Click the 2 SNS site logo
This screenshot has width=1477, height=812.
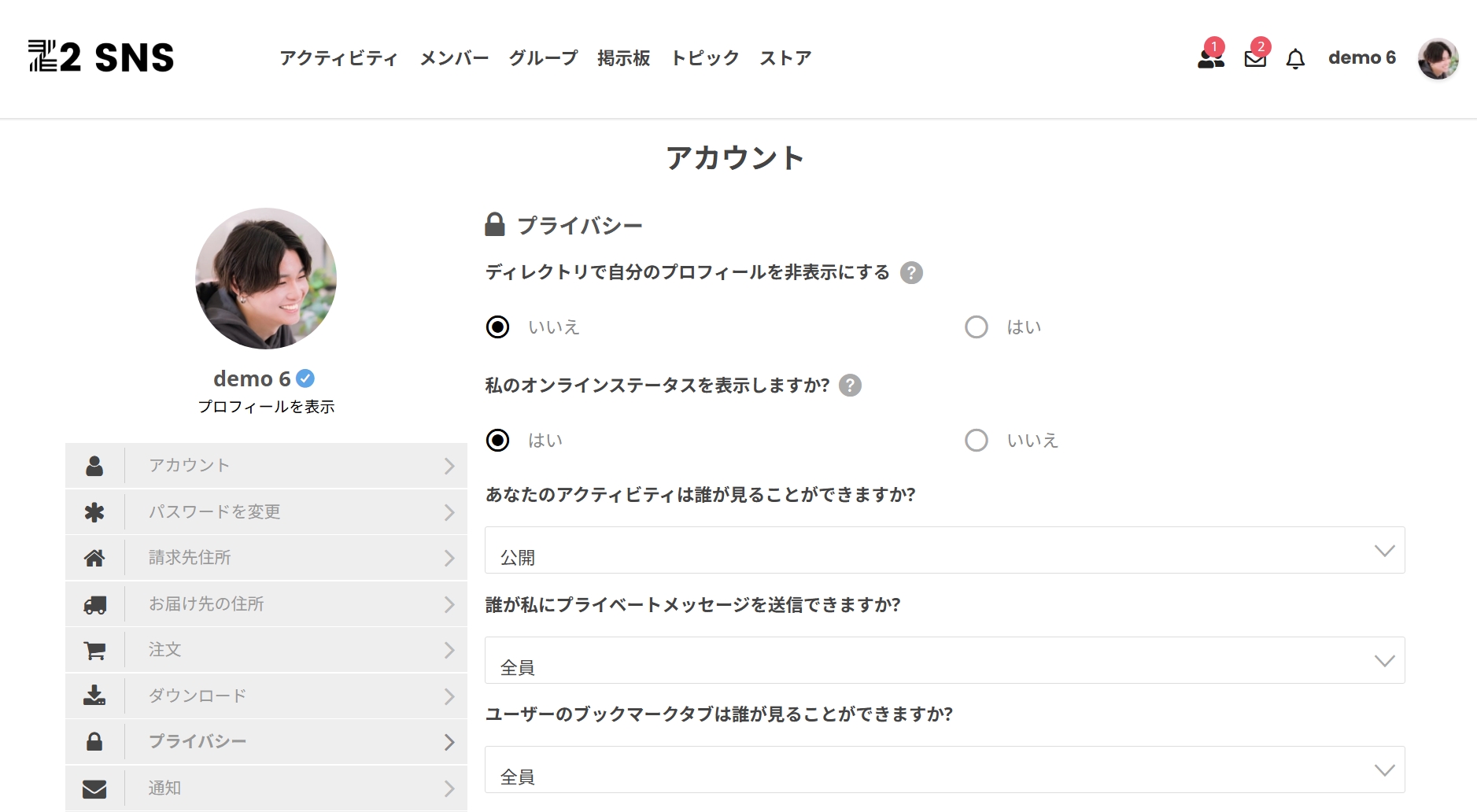pyautogui.click(x=102, y=57)
